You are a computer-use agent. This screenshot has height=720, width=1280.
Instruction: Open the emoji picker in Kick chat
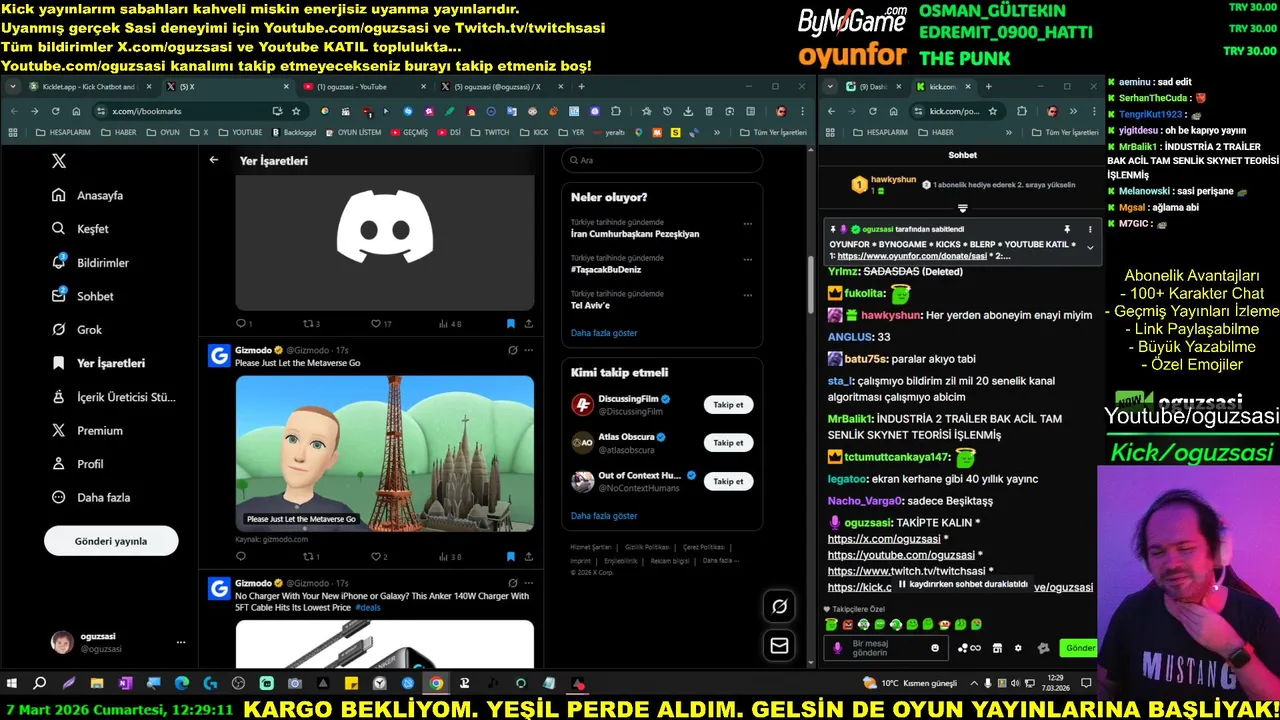click(935, 648)
